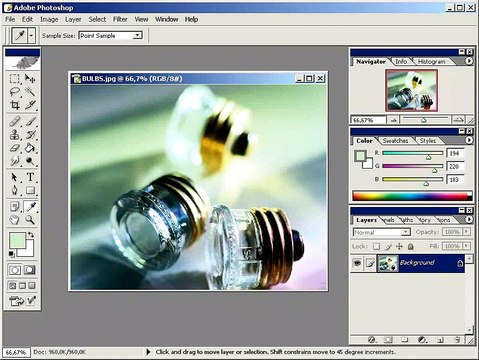The image size is (479, 360).
Task: Select the Crop tool
Action: [14, 105]
